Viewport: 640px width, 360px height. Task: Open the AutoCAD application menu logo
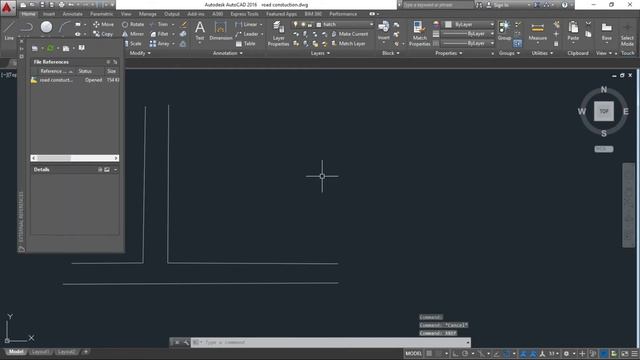[x=7, y=7]
